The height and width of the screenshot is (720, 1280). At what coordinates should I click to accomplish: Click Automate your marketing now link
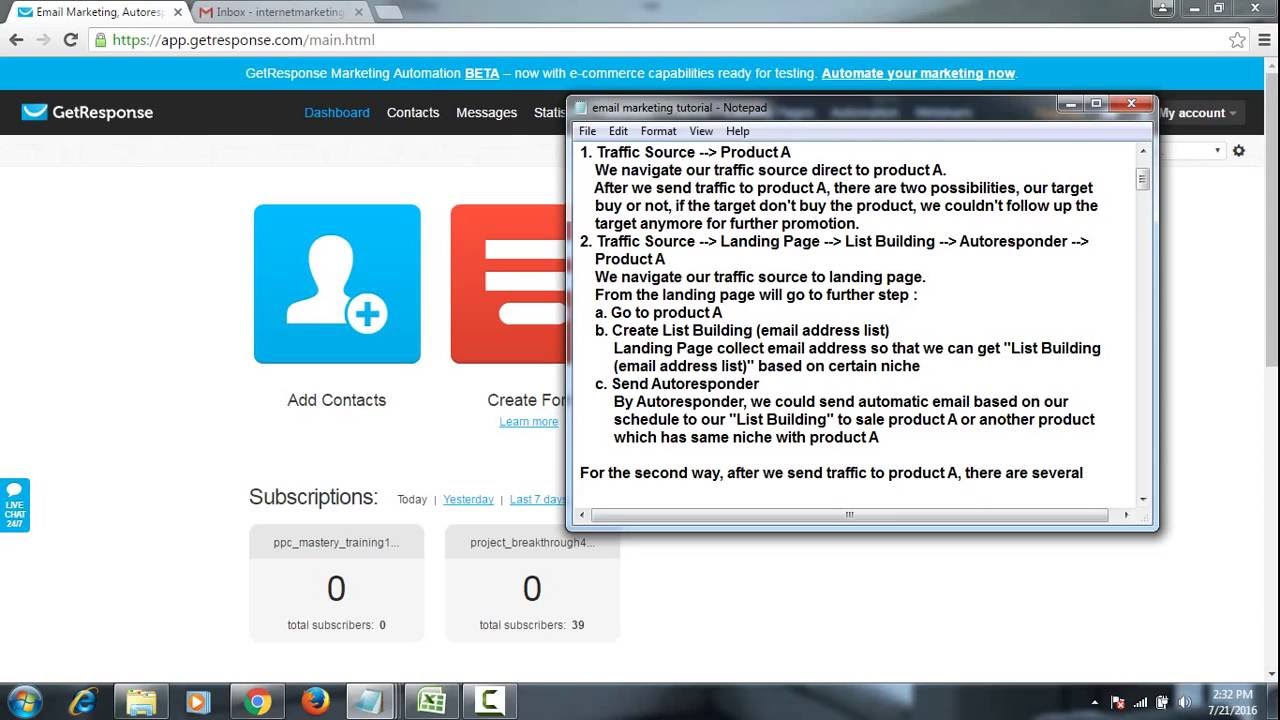pos(918,73)
